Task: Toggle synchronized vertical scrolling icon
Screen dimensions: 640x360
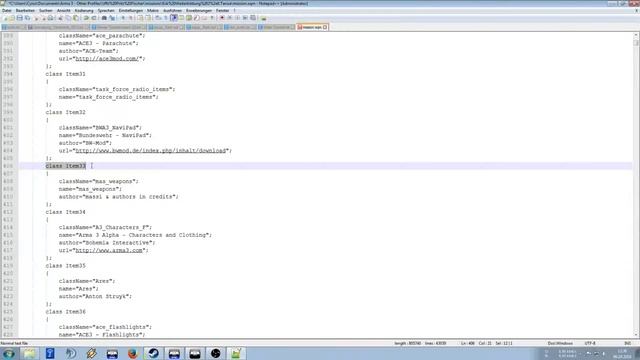Action: click(x=140, y=18)
